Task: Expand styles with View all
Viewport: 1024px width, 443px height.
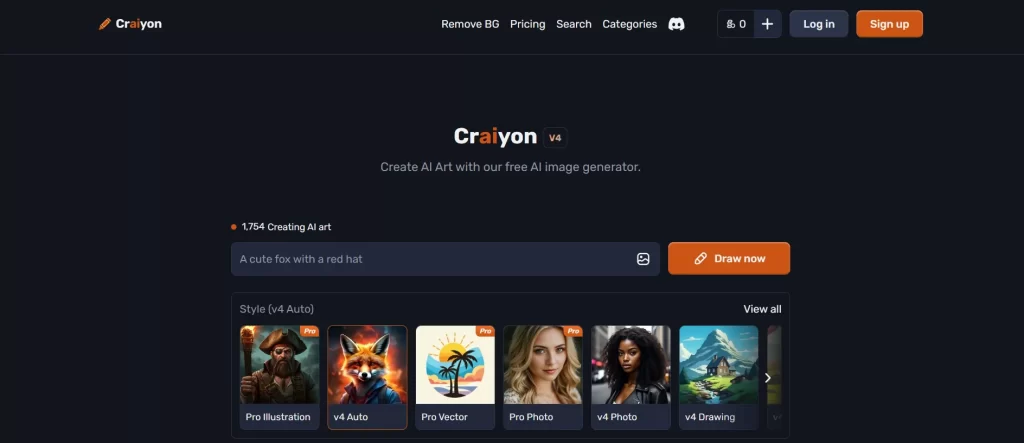Action: coord(762,309)
